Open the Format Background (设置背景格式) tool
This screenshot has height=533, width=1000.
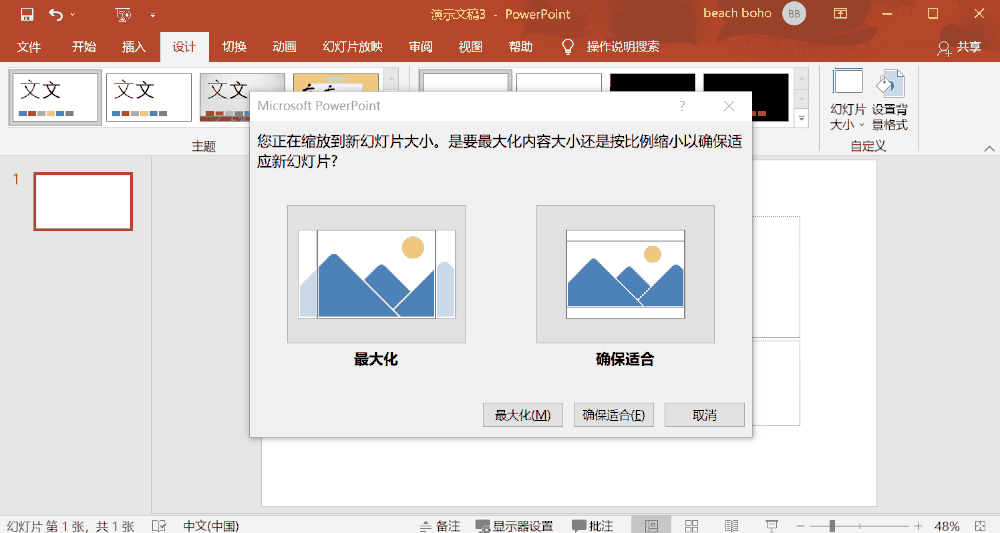pyautogui.click(x=889, y=100)
